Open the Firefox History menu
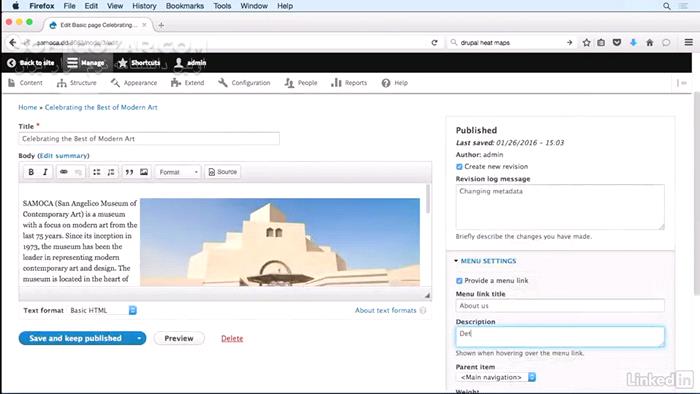This screenshot has width=700, height=394. click(144, 6)
